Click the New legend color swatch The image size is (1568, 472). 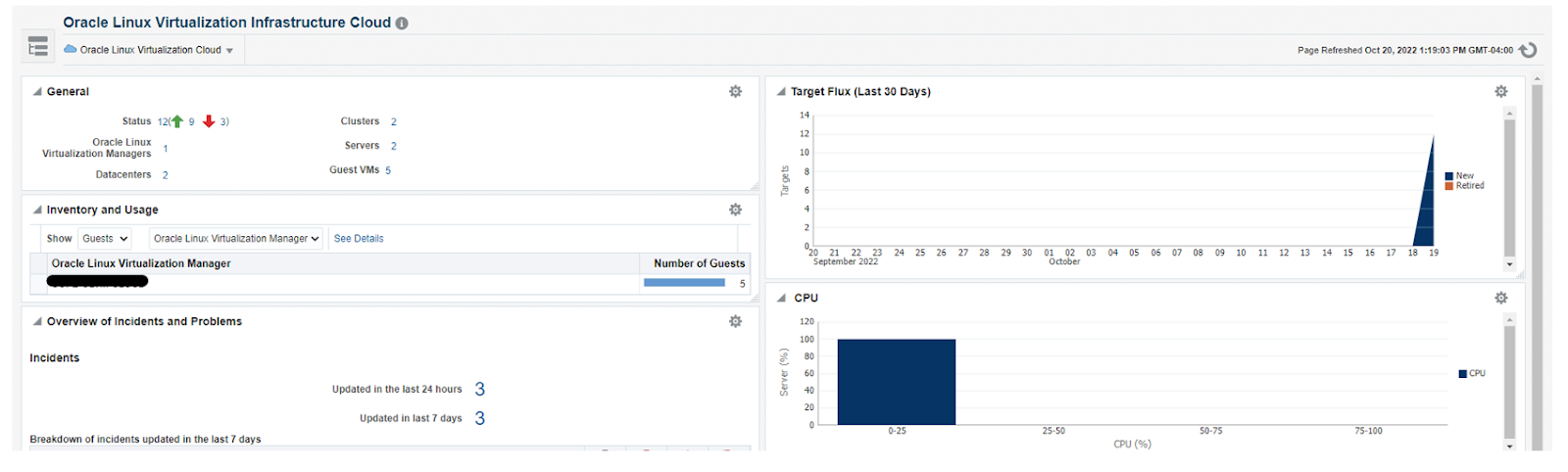click(x=1449, y=176)
